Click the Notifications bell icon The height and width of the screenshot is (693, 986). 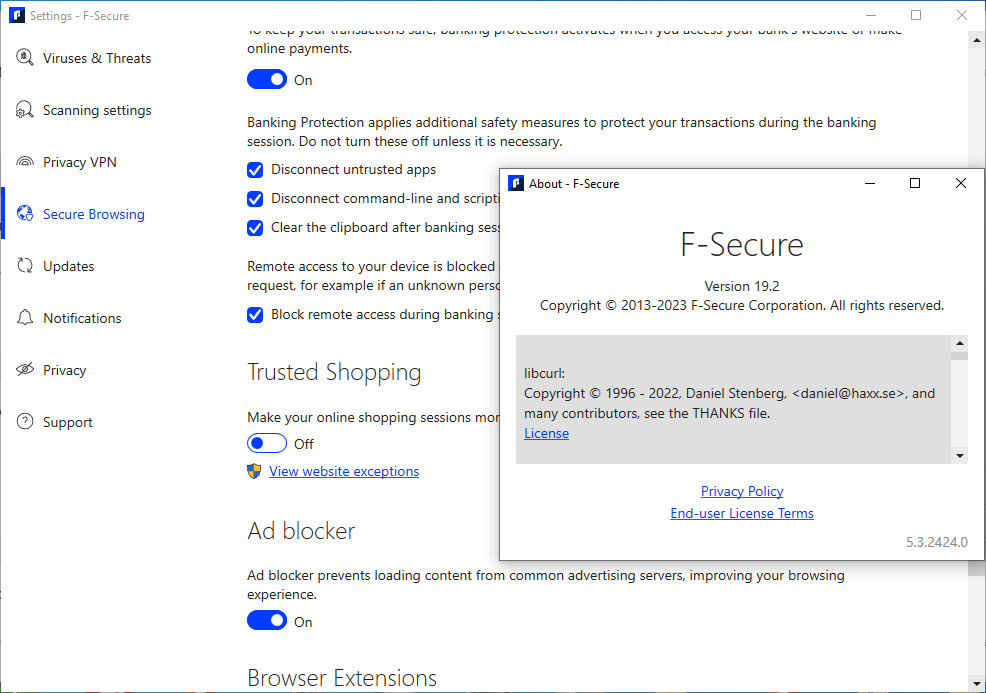point(25,318)
